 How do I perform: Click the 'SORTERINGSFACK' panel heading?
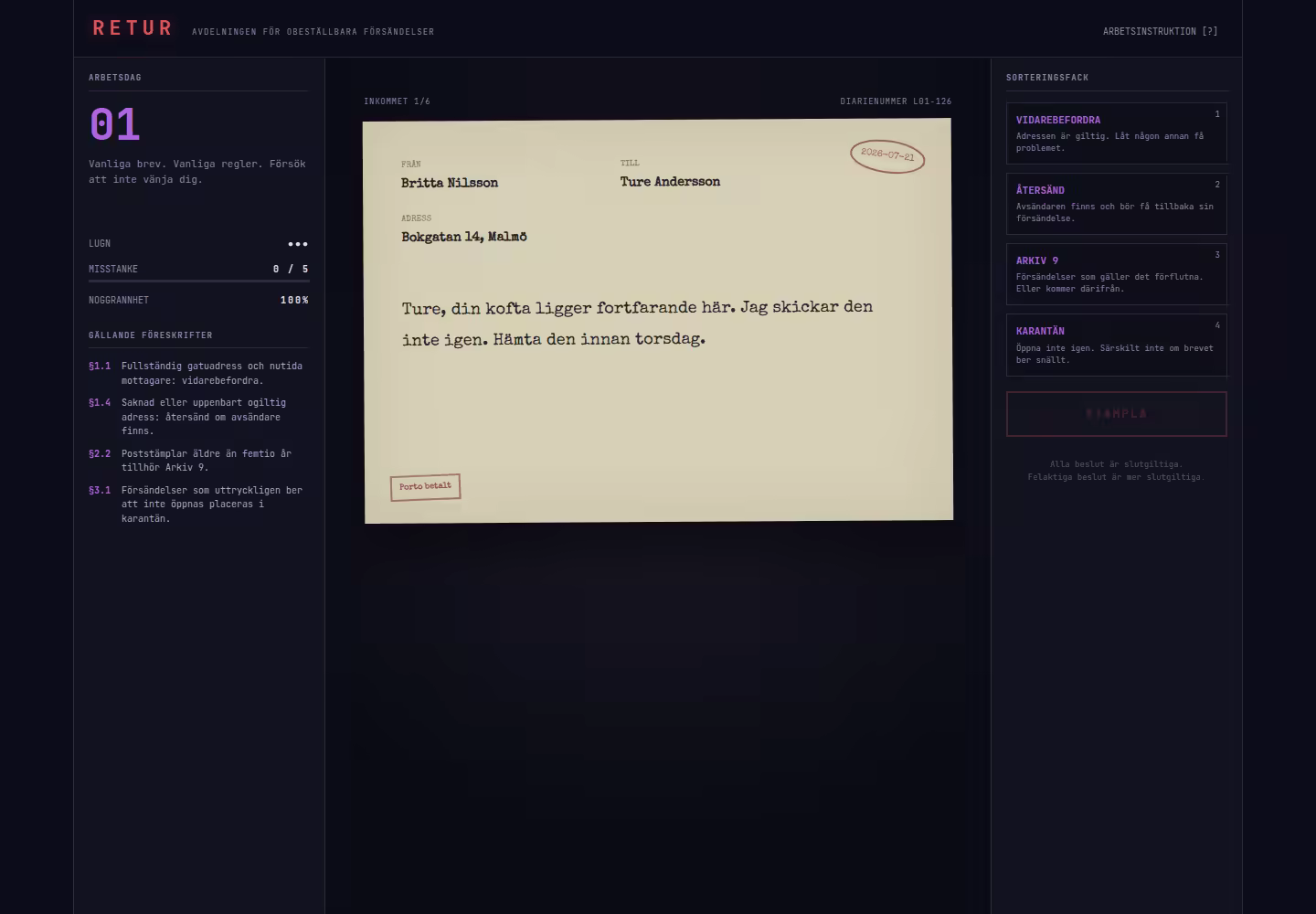1047,78
